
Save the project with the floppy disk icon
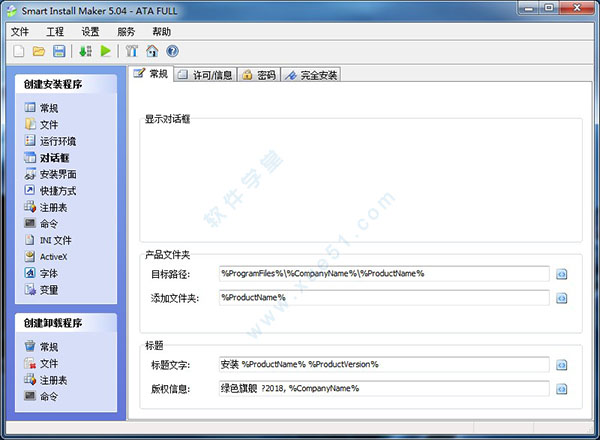pos(59,51)
